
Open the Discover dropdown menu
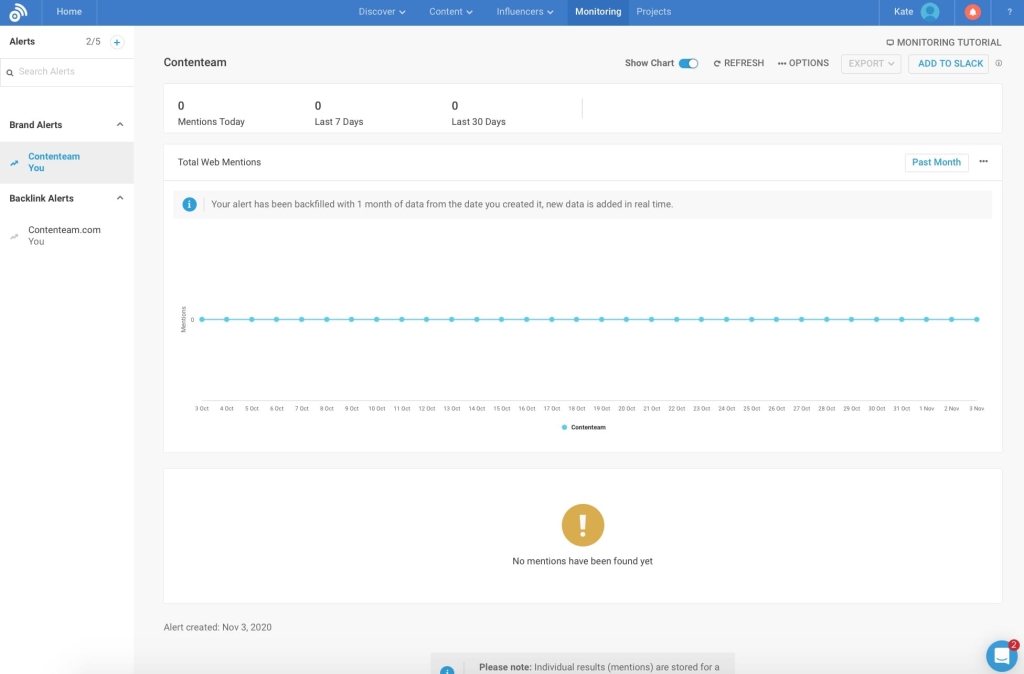click(x=381, y=12)
